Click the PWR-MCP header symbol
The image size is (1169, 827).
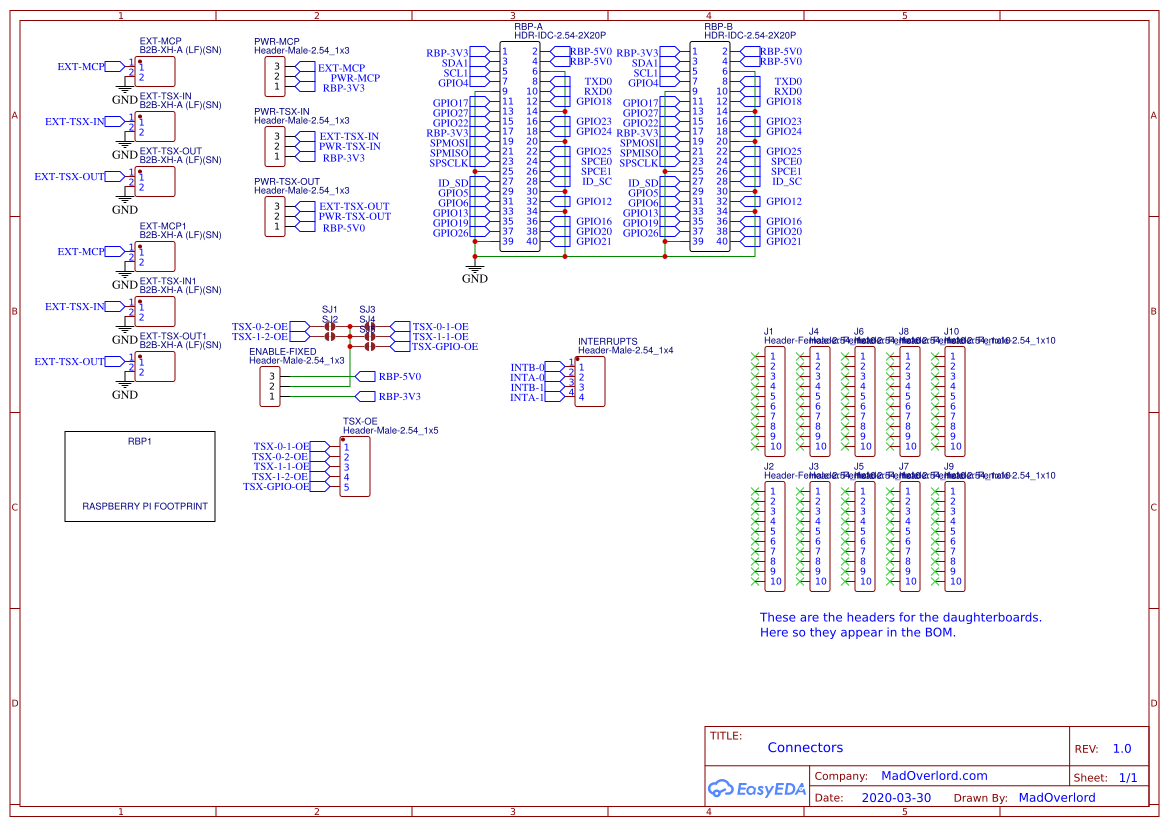(274, 77)
